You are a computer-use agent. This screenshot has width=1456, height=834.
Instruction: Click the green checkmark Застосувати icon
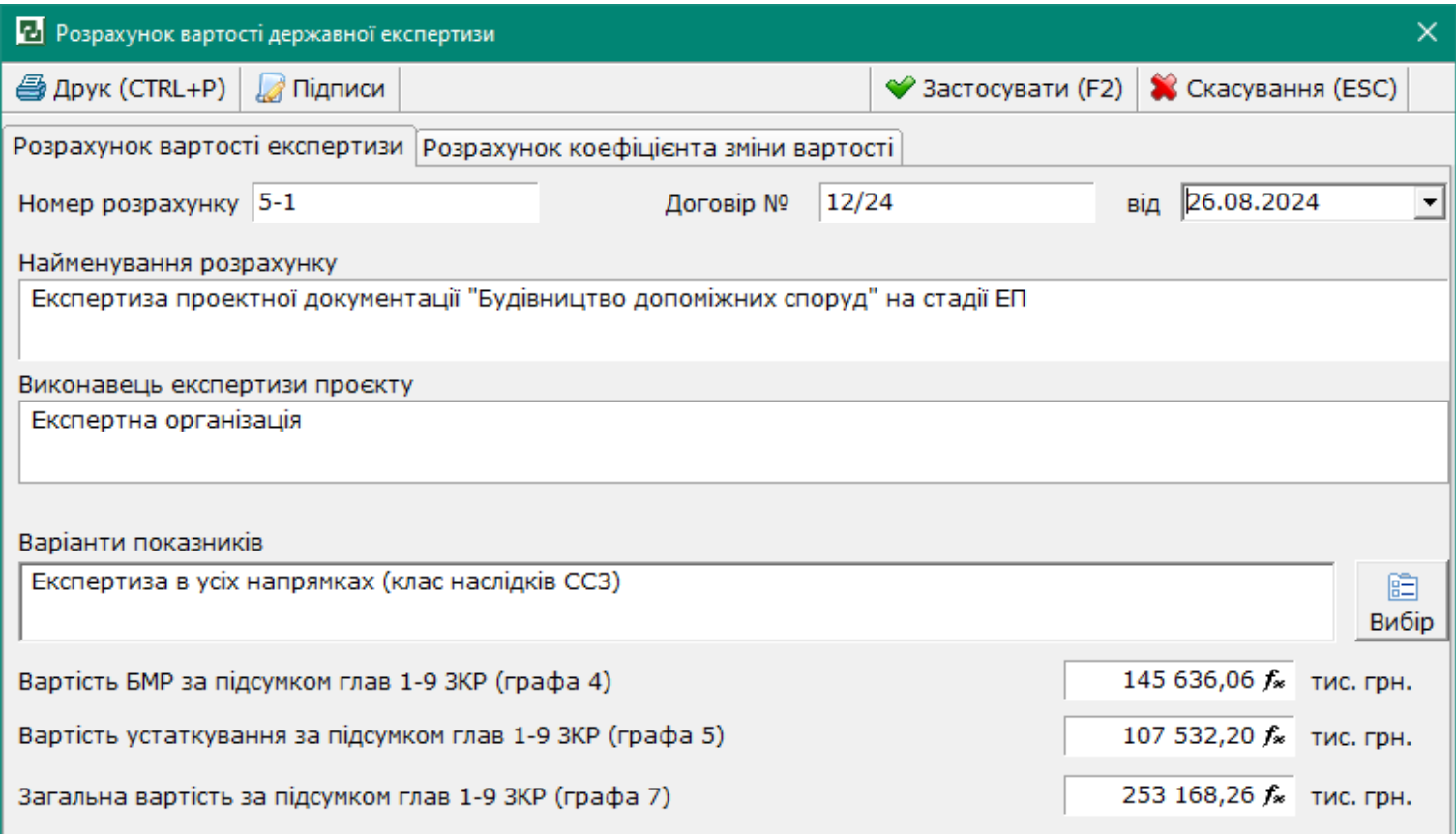[x=900, y=88]
